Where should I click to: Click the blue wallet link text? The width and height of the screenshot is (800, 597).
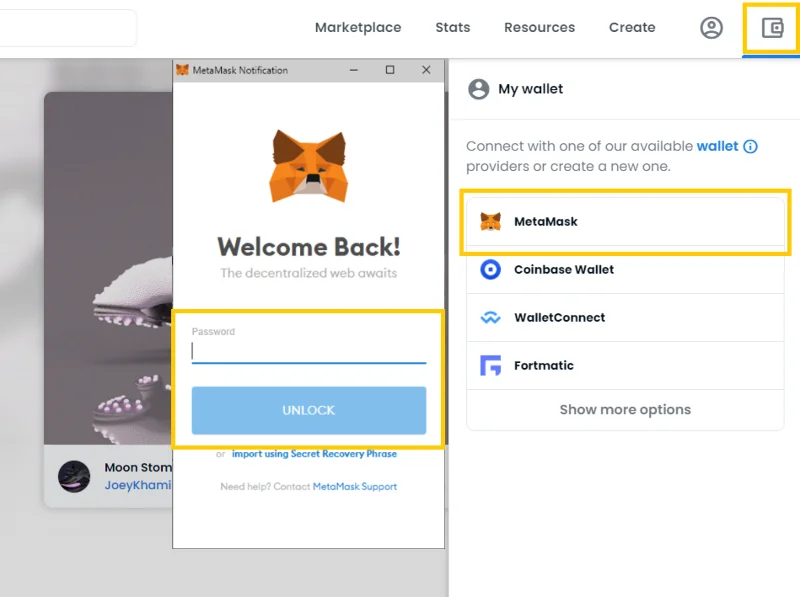717,146
